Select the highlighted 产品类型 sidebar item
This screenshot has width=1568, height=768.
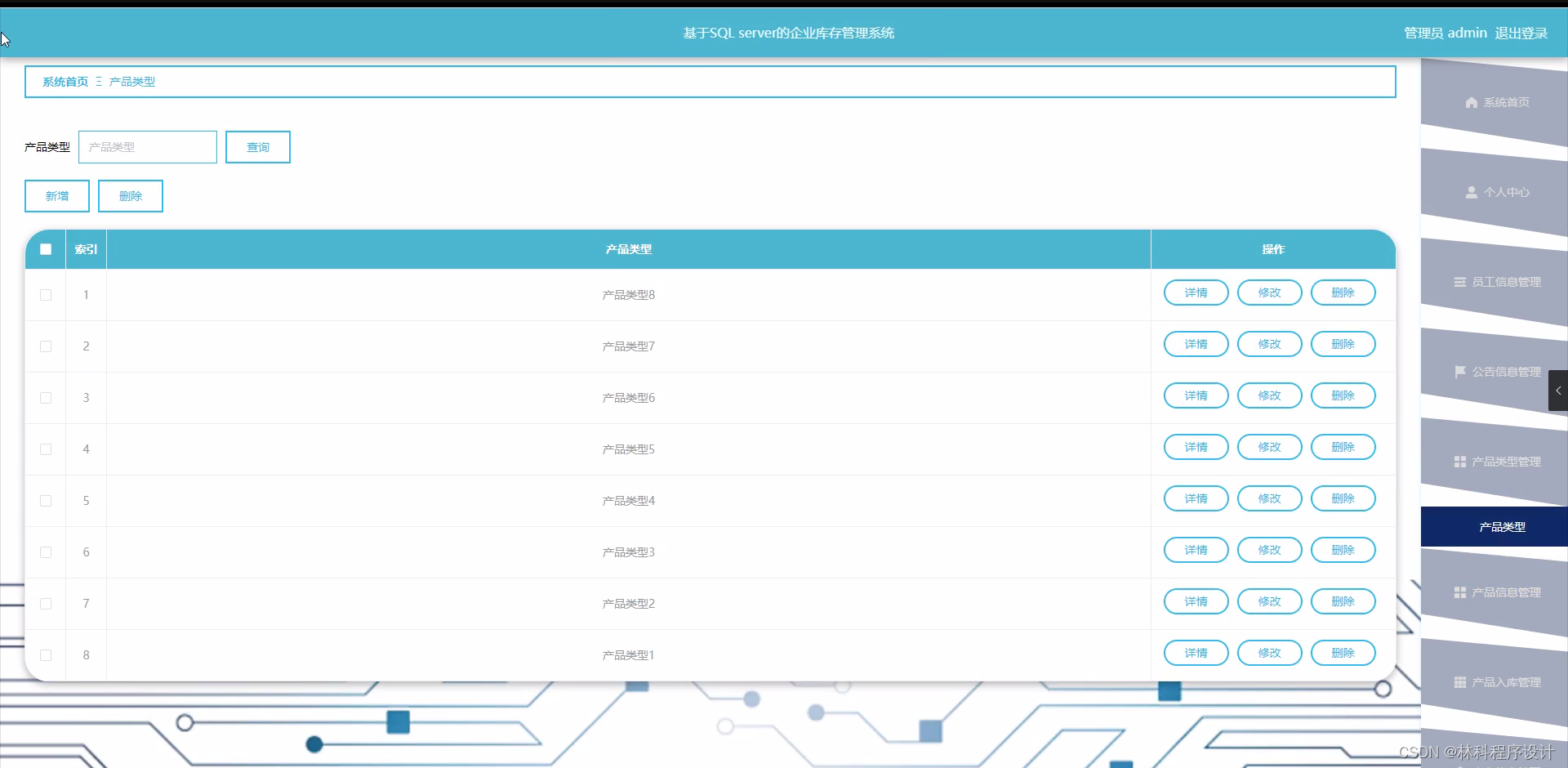[x=1502, y=526]
